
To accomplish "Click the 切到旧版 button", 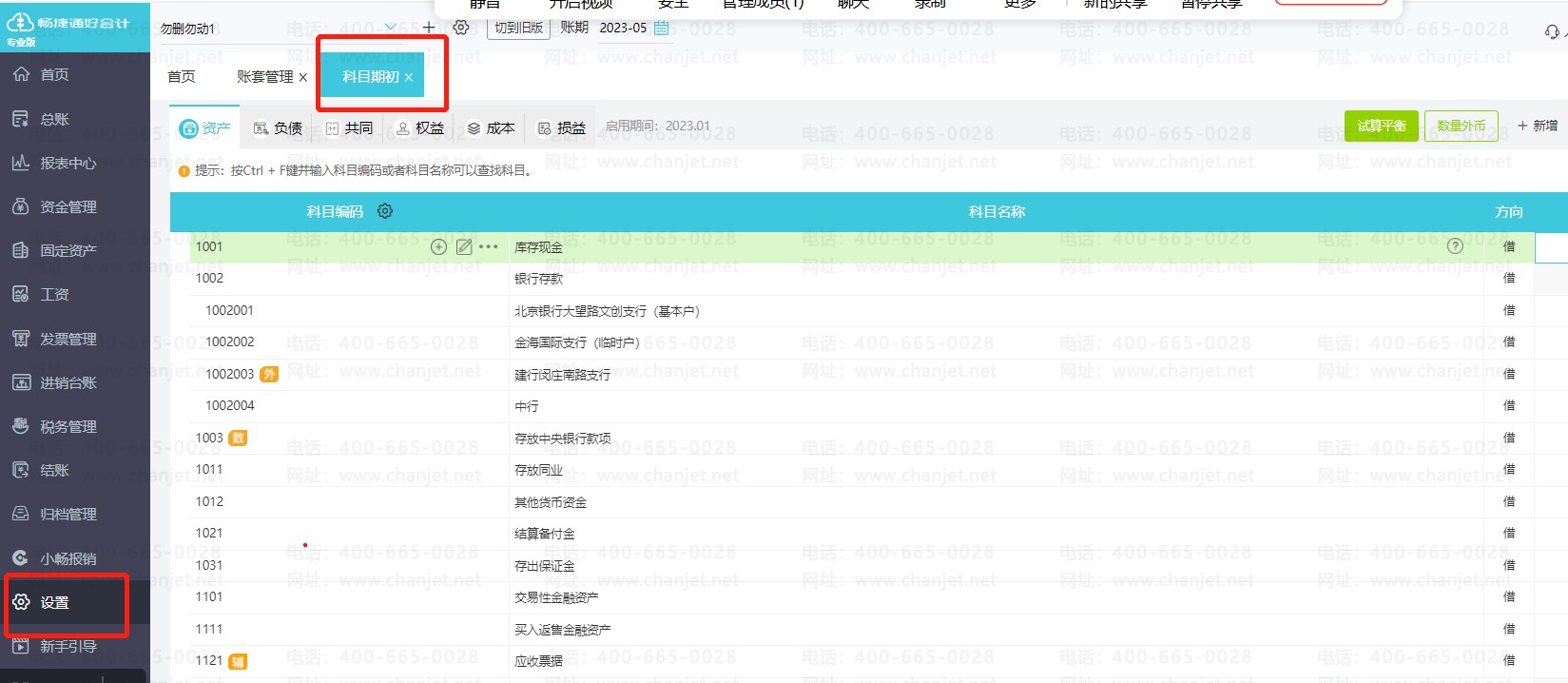I will 518,28.
